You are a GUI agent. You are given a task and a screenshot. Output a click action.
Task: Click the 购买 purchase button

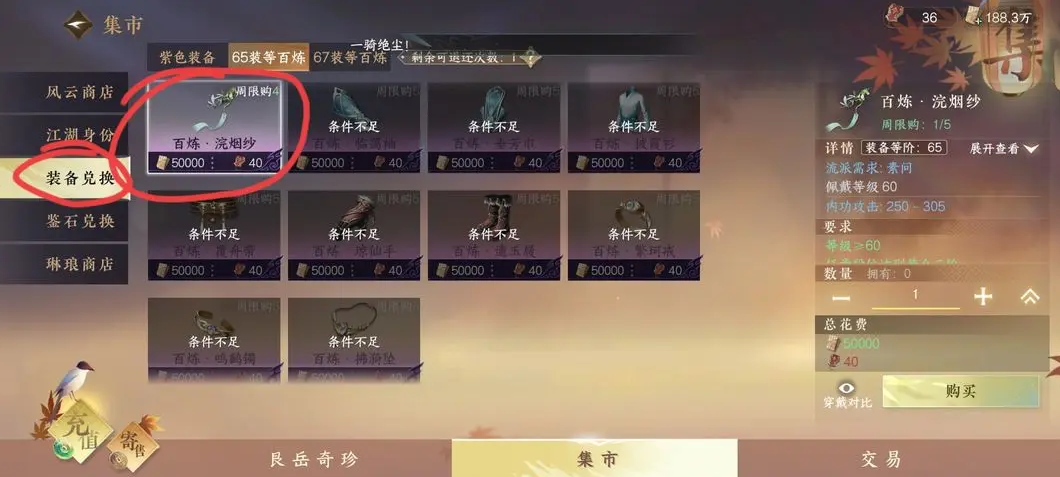point(961,392)
